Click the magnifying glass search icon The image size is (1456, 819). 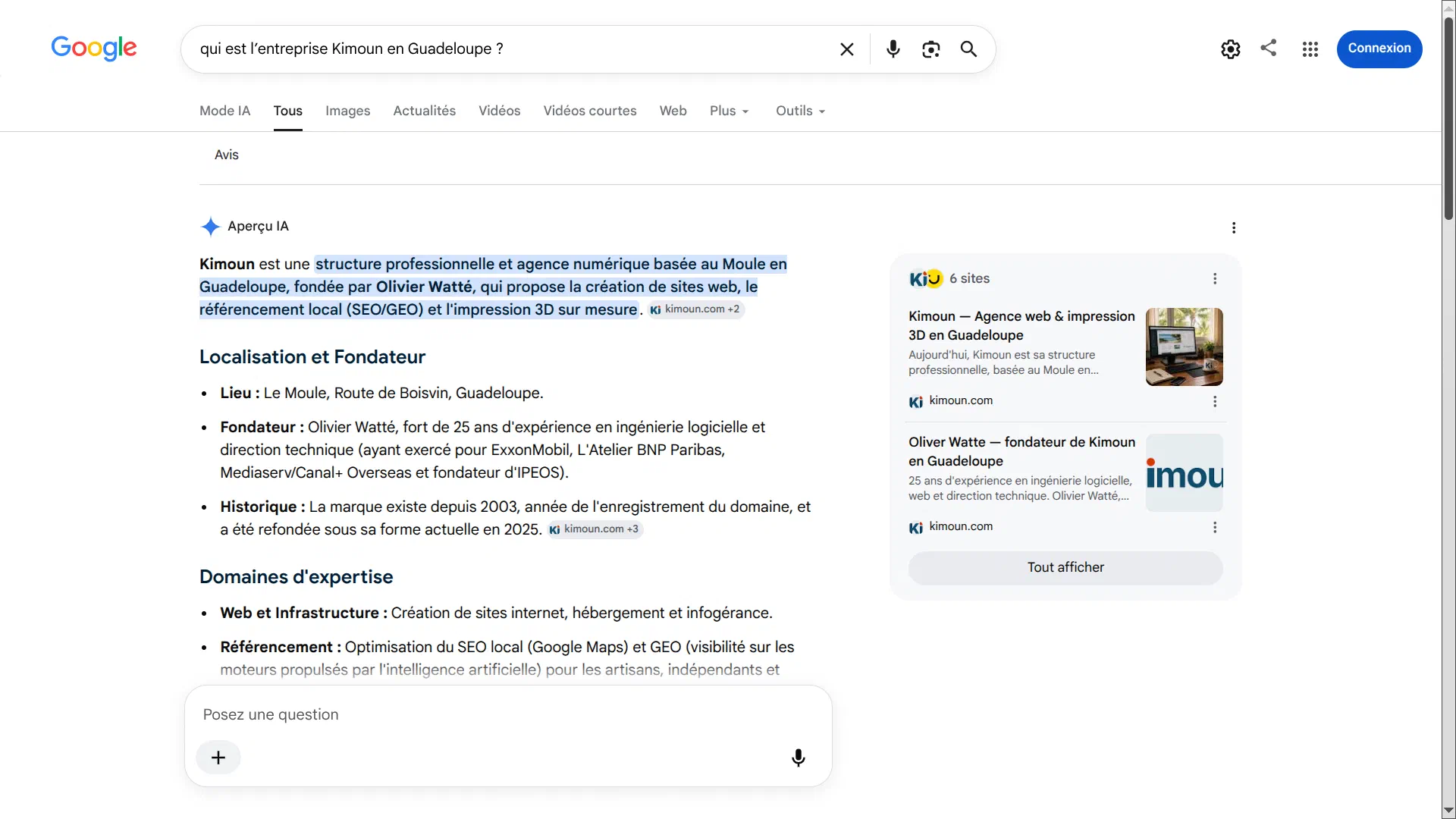click(x=968, y=49)
